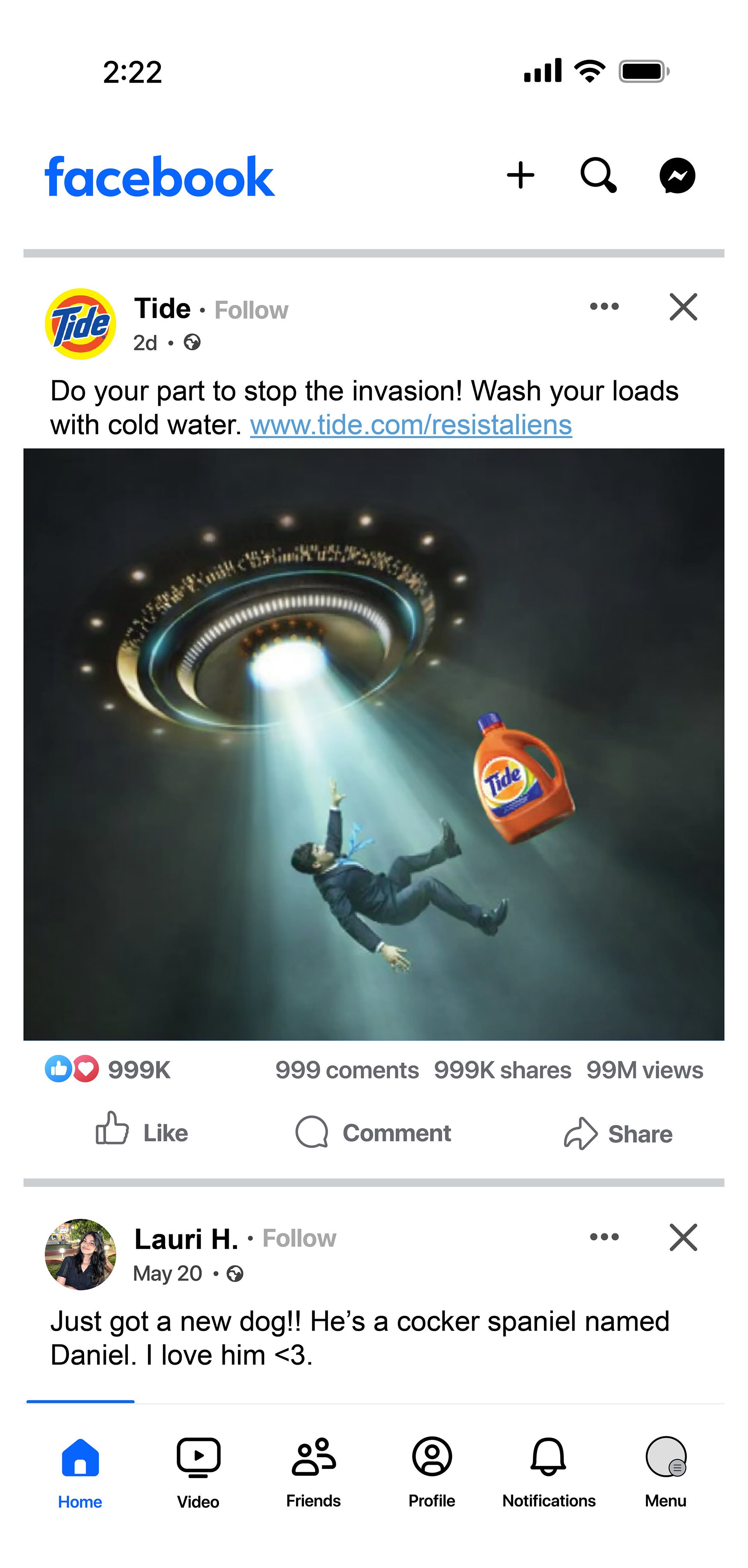Open the Messenger icon in header
This screenshot has width=748, height=1568.
[x=677, y=176]
